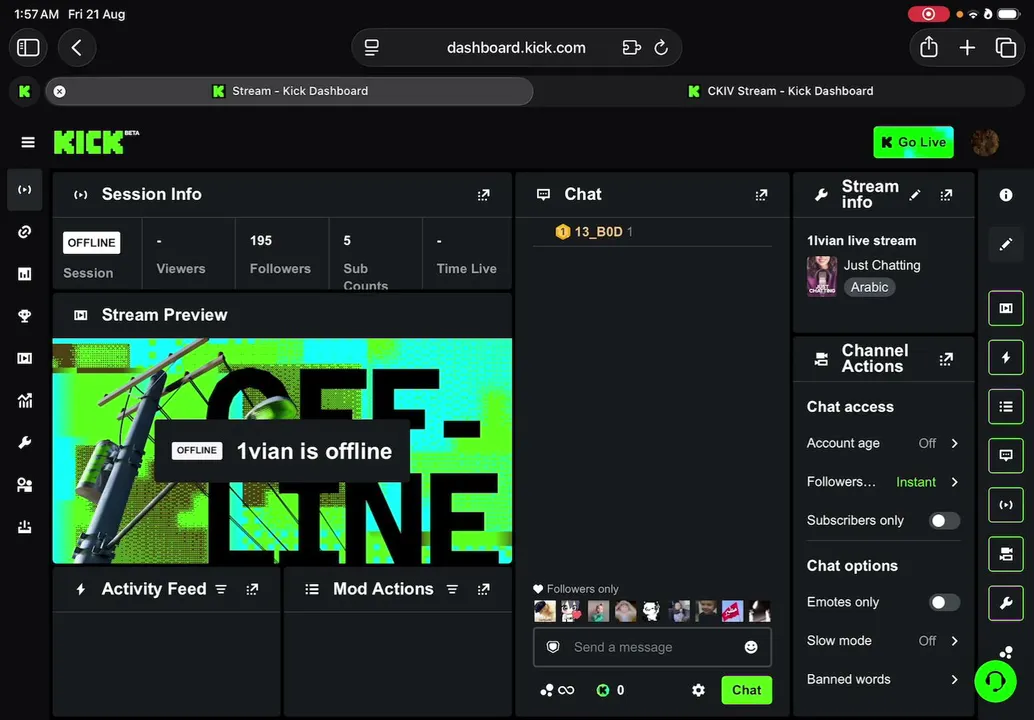Image resolution: width=1034 pixels, height=720 pixels.
Task: Click the Kick points balance 0
Action: [x=611, y=690]
